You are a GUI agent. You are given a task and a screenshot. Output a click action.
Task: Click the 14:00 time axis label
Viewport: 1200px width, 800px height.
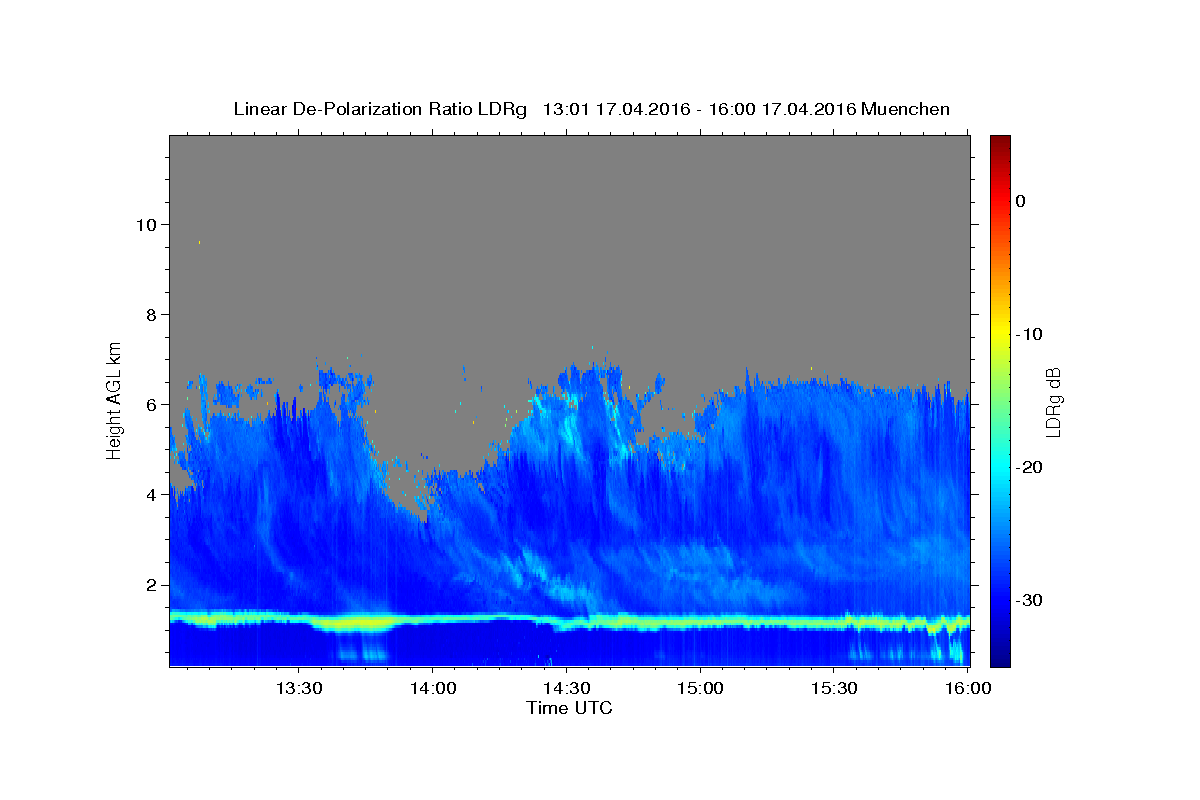432,689
